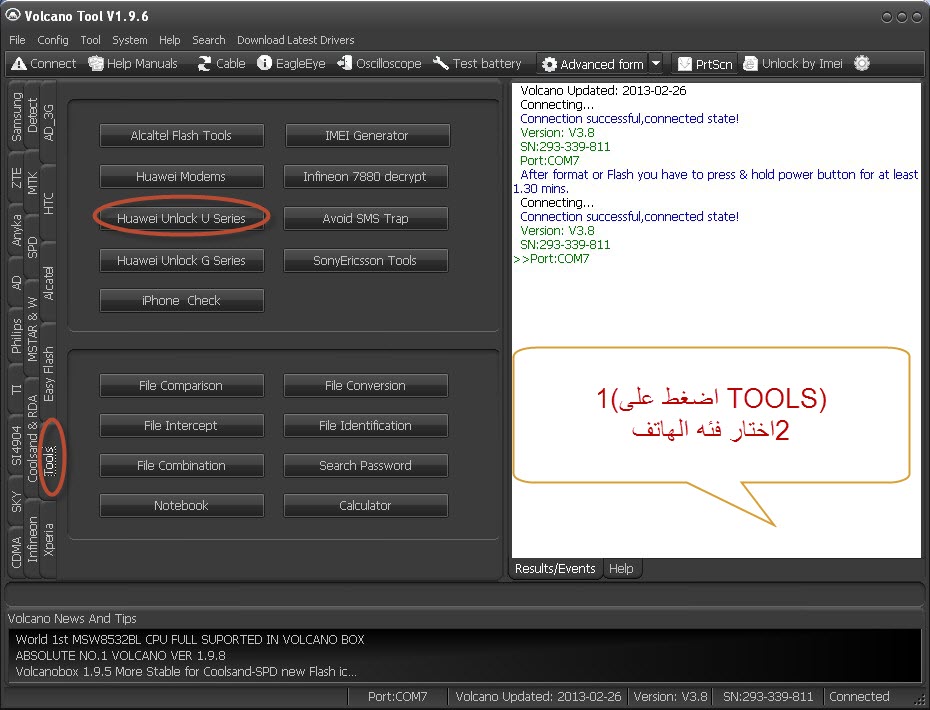Click the Connect warning icon
930x710 pixels.
pos(19,63)
